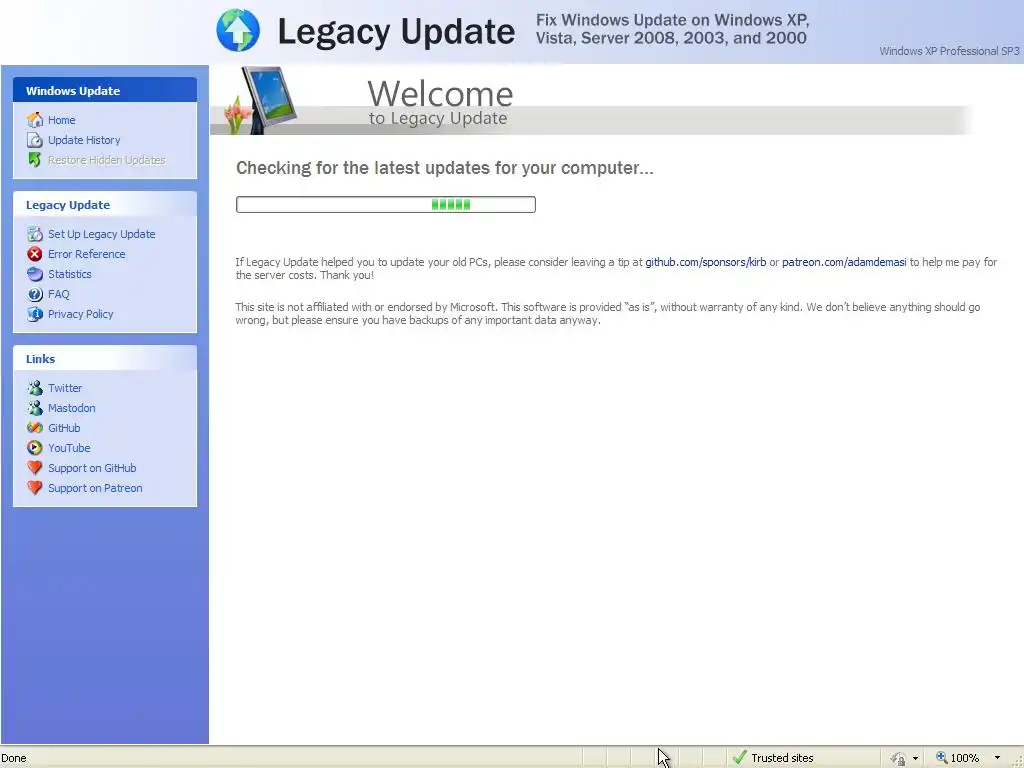Click the Done status text
Image resolution: width=1024 pixels, height=768 pixels.
(14, 758)
